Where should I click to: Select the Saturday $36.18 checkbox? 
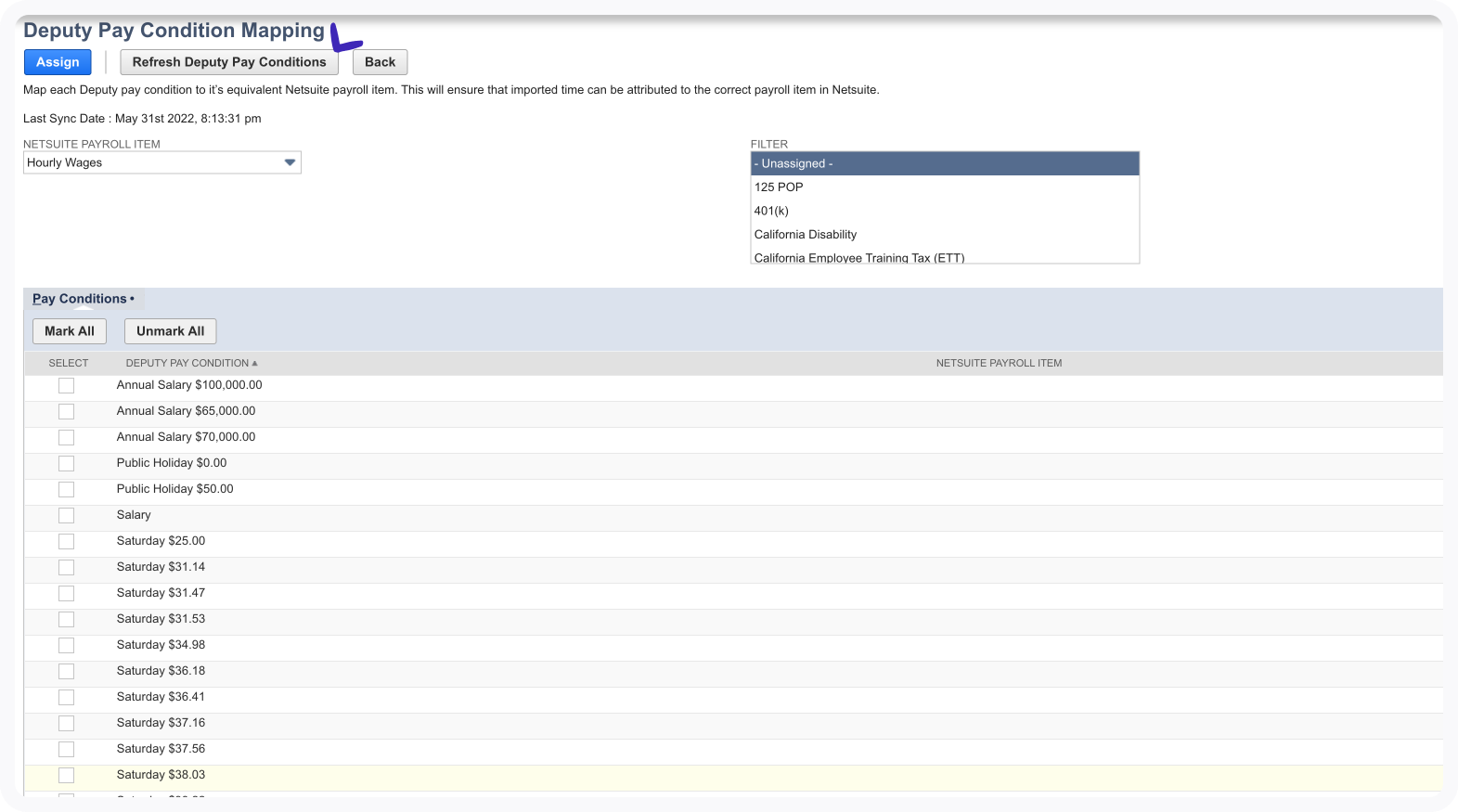point(66,671)
